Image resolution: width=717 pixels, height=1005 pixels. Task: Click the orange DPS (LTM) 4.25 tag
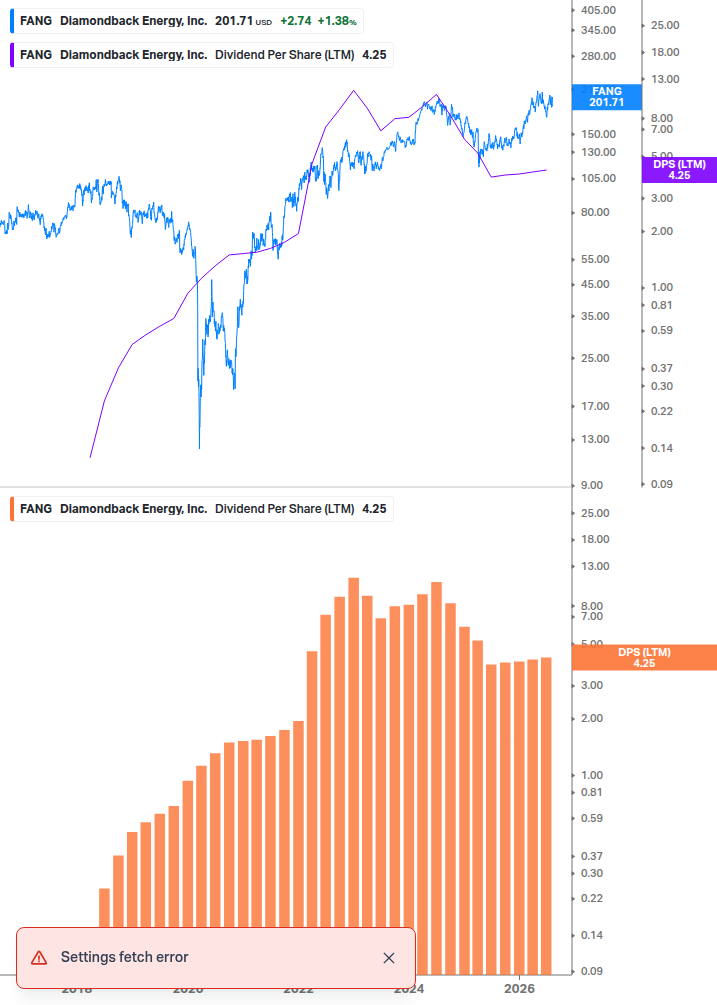(x=644, y=658)
